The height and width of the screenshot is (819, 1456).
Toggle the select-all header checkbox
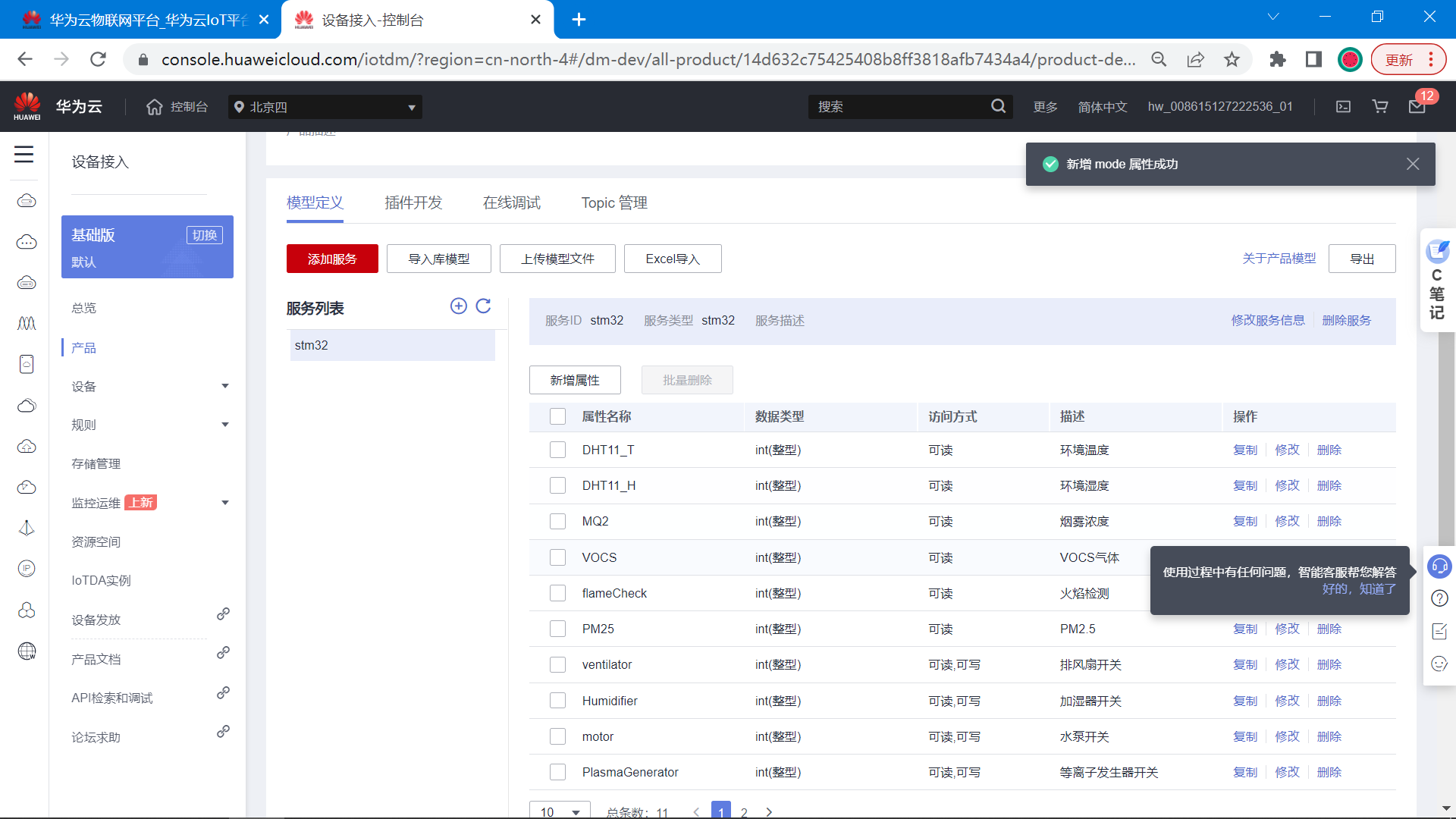click(557, 416)
